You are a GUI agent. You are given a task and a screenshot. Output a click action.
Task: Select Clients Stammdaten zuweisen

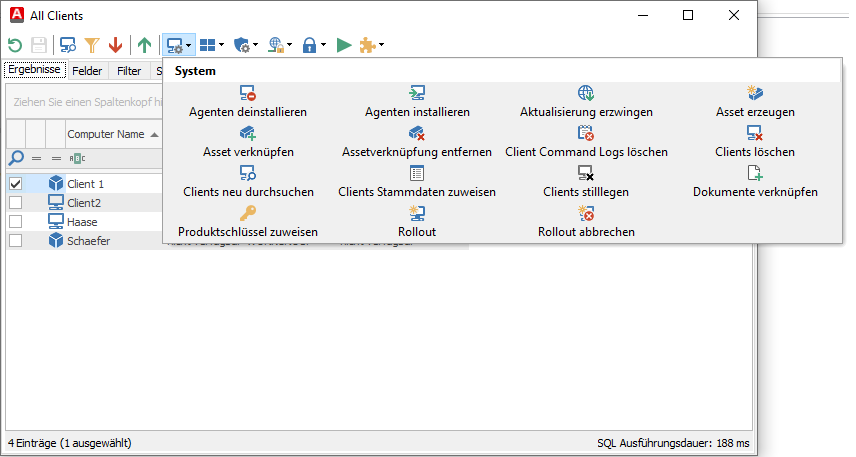[x=417, y=182]
